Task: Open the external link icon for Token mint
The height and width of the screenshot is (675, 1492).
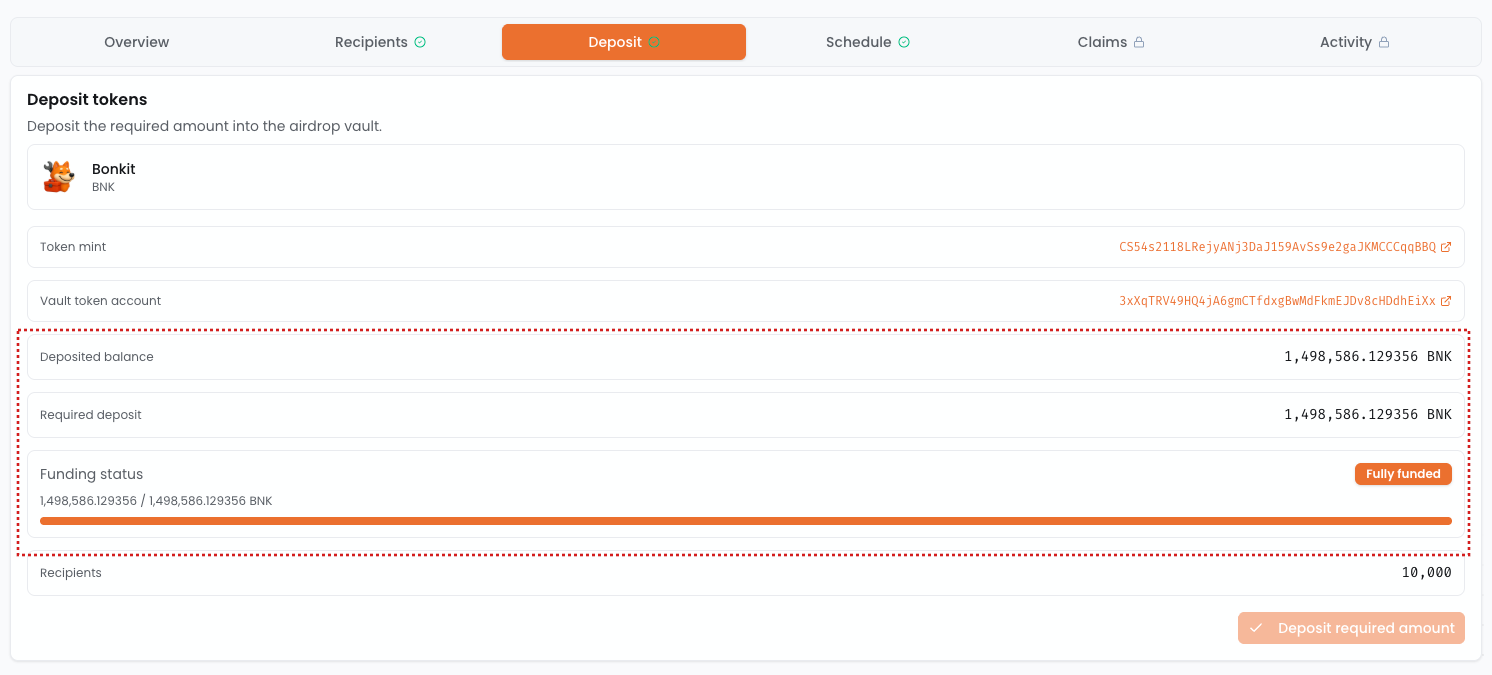Action: point(1446,247)
